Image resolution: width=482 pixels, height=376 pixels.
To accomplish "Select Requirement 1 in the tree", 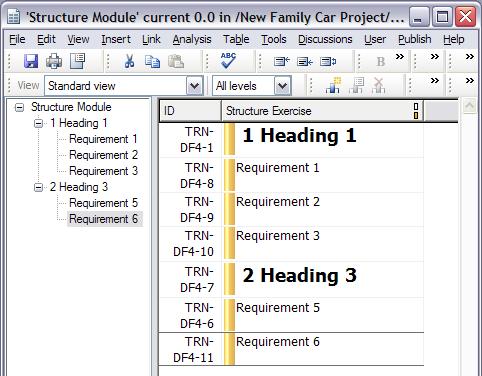I will (x=103, y=139).
